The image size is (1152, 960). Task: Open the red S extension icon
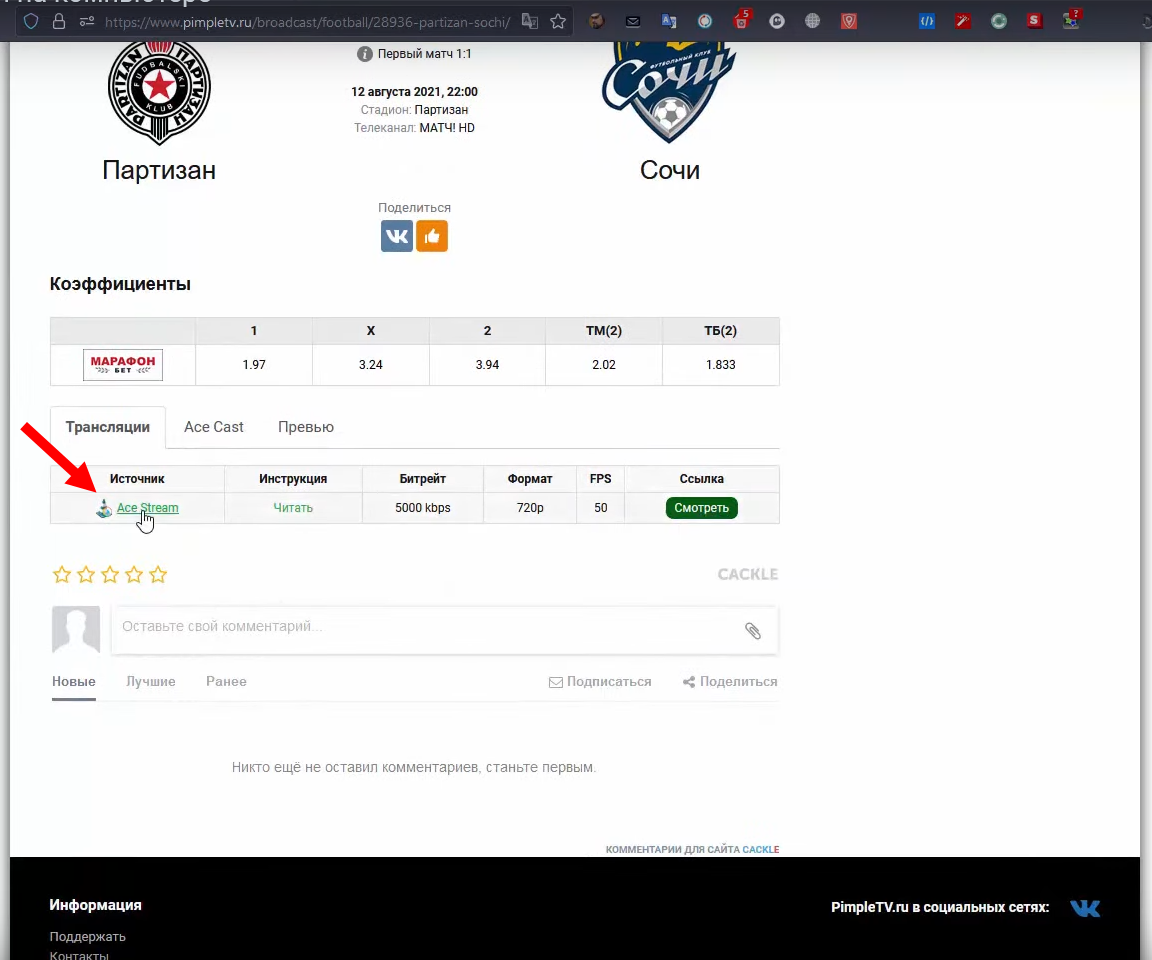1034,21
